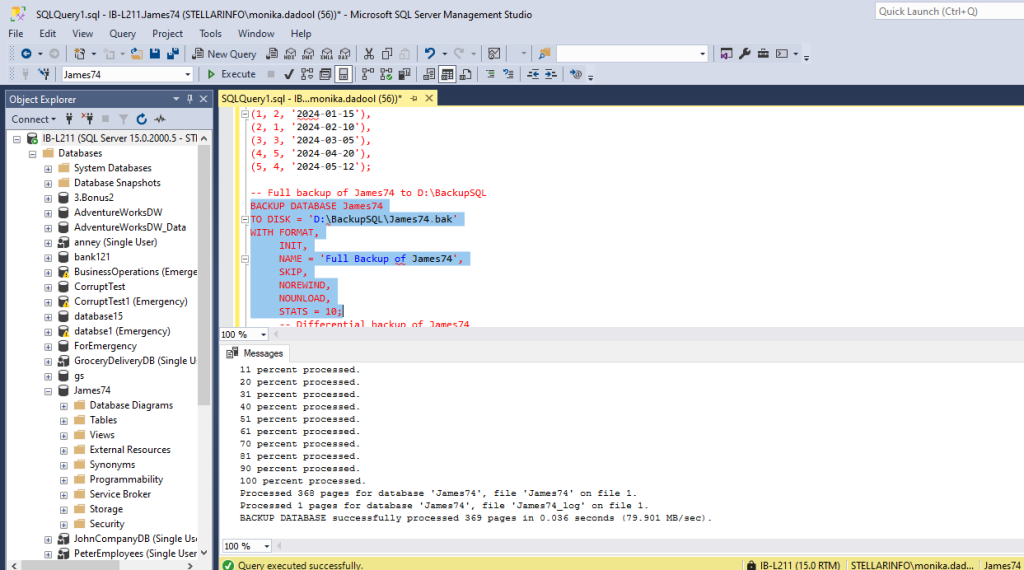Click the Find in Files icon
This screenshot has height=570, width=1024.
pos(544,54)
